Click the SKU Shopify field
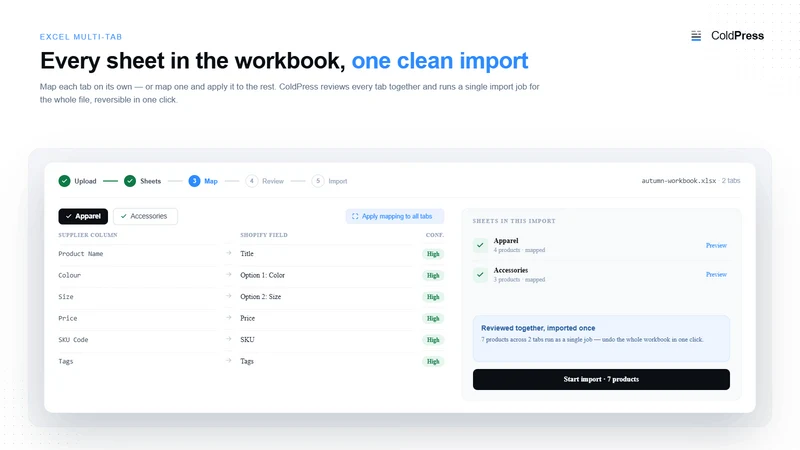Screen dimensions: 800x450 pos(247,339)
